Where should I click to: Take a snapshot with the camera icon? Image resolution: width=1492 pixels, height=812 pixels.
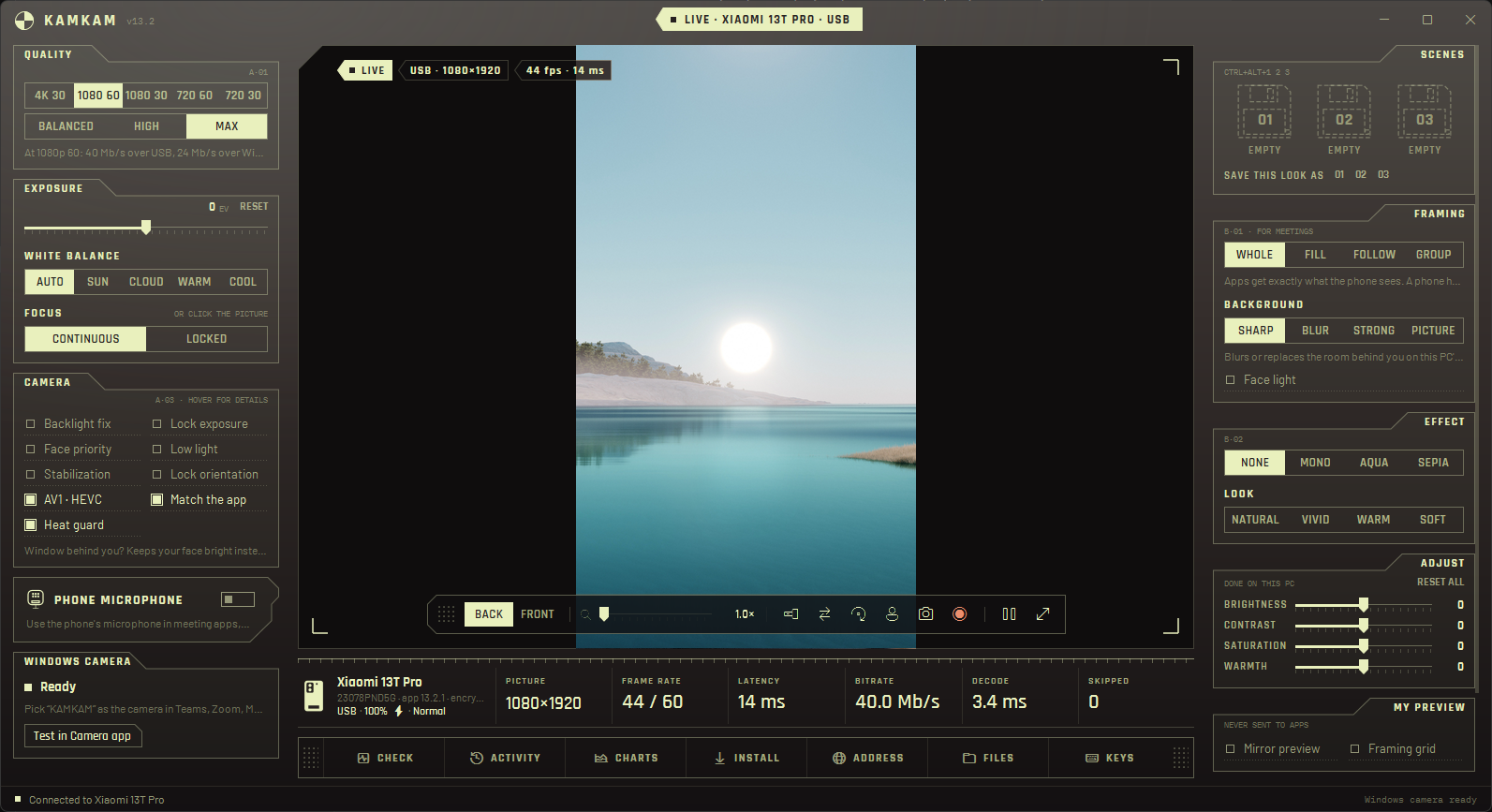(x=925, y=614)
